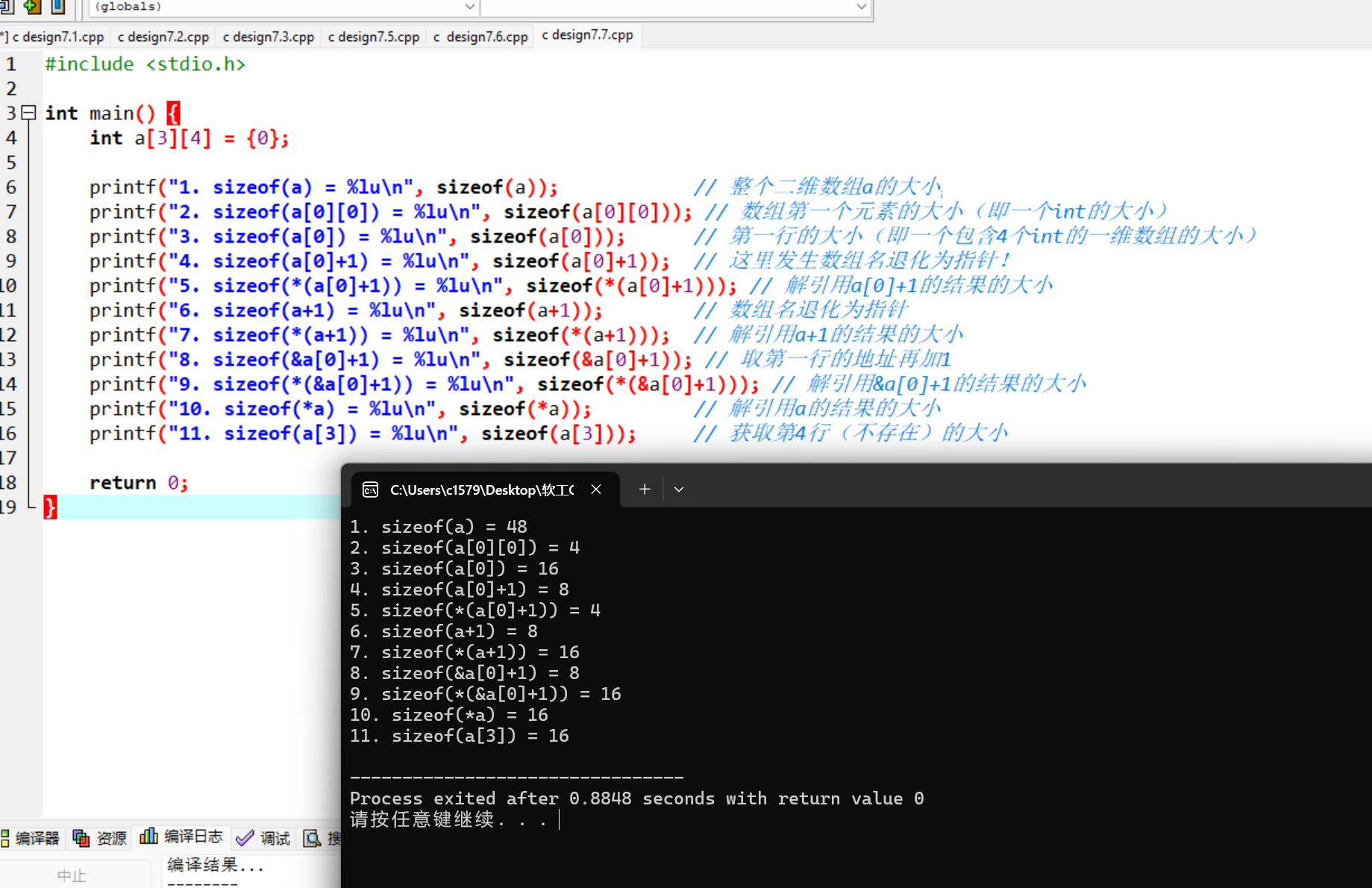Click the 请按任意键继续 prompt line
The width and height of the screenshot is (1372, 888).
[x=448, y=819]
